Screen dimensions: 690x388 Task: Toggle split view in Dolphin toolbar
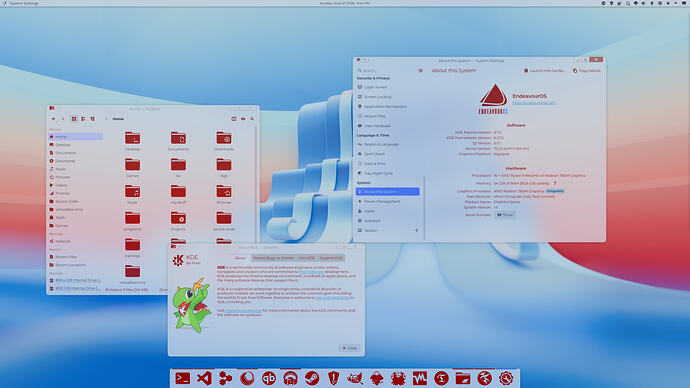click(234, 119)
